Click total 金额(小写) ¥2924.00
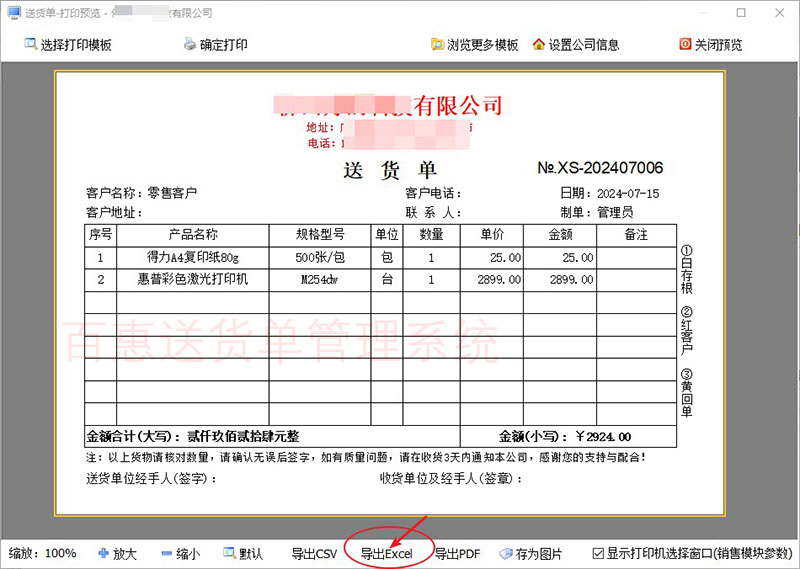Image resolution: width=800 pixels, height=569 pixels. (565, 437)
